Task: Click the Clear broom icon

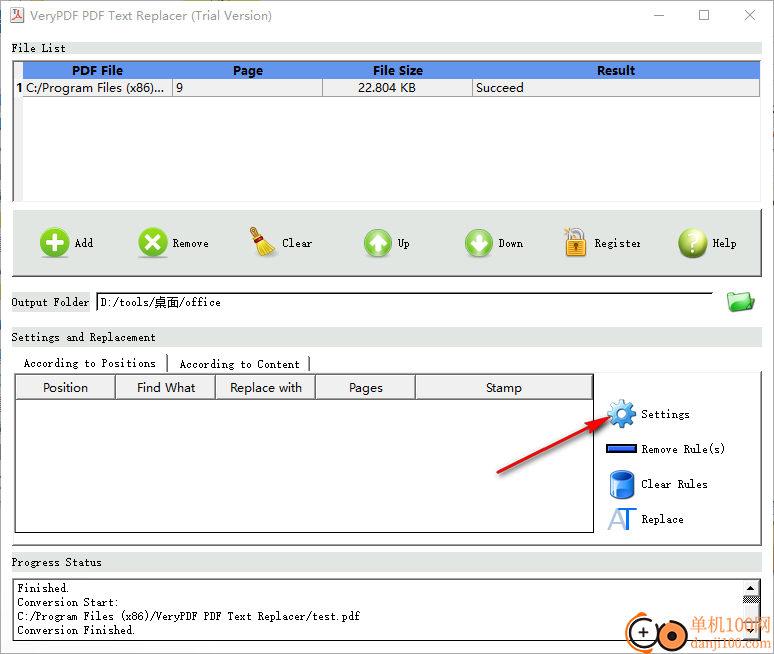Action: [262, 242]
